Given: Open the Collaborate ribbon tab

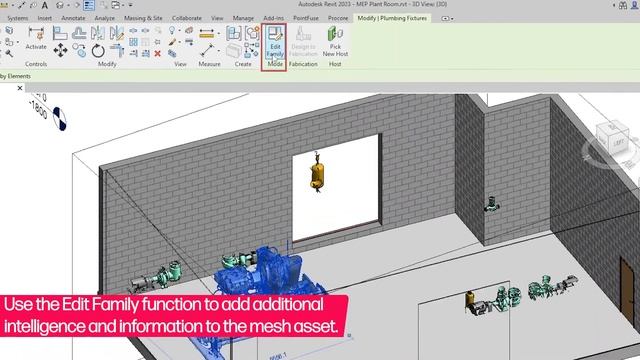Looking at the screenshot, I should pyautogui.click(x=187, y=18).
